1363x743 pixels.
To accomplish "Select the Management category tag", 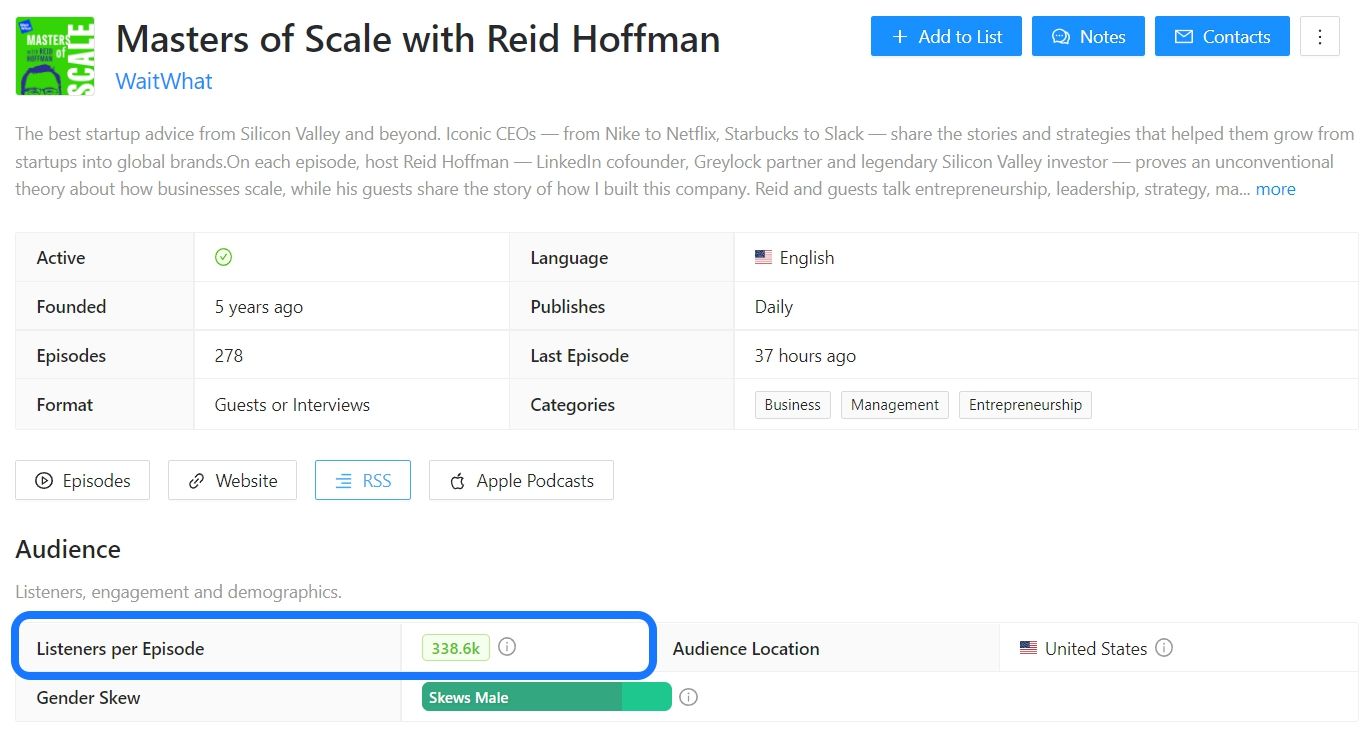I will pos(895,405).
